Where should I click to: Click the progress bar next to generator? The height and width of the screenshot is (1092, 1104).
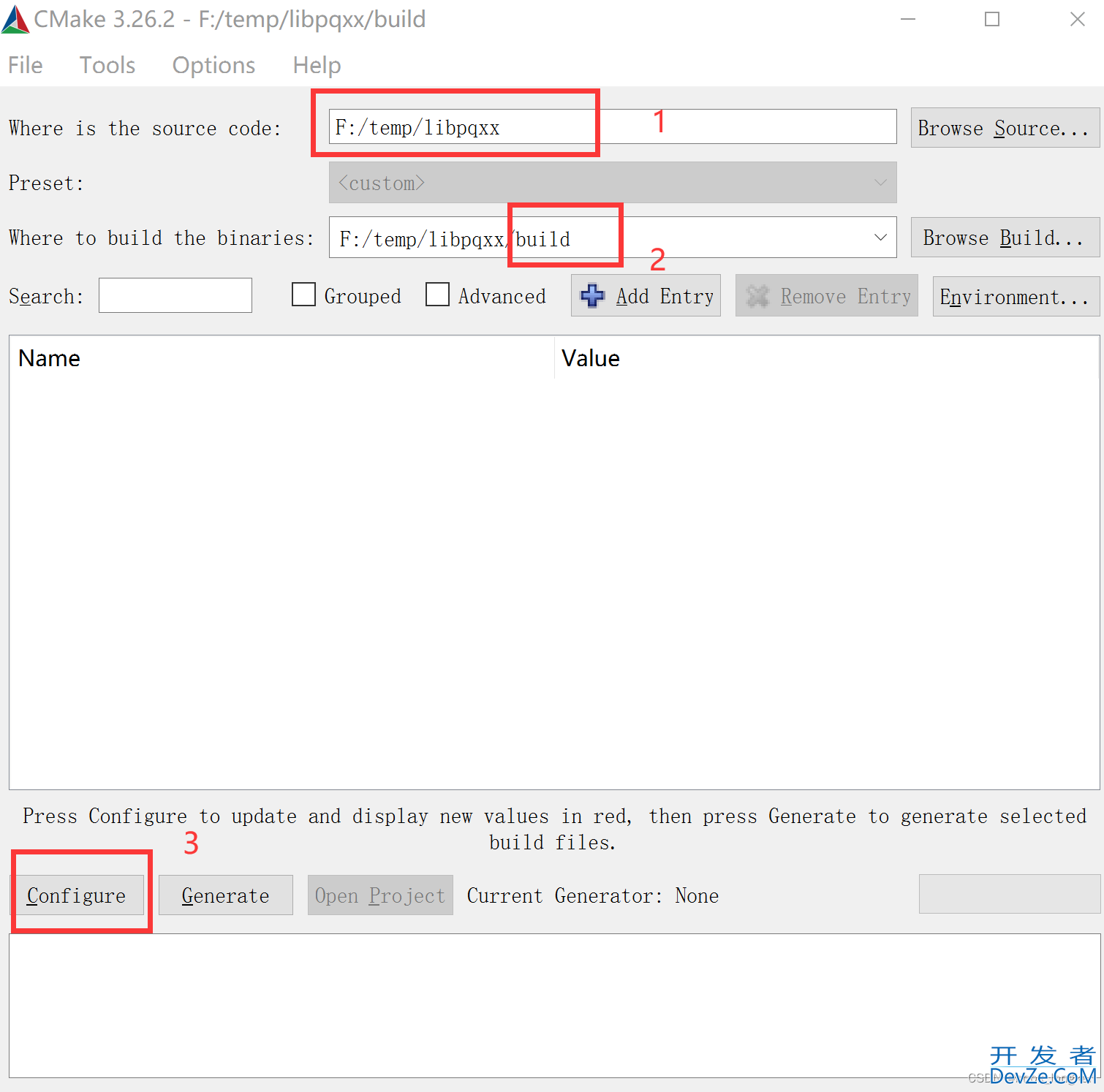click(1010, 894)
